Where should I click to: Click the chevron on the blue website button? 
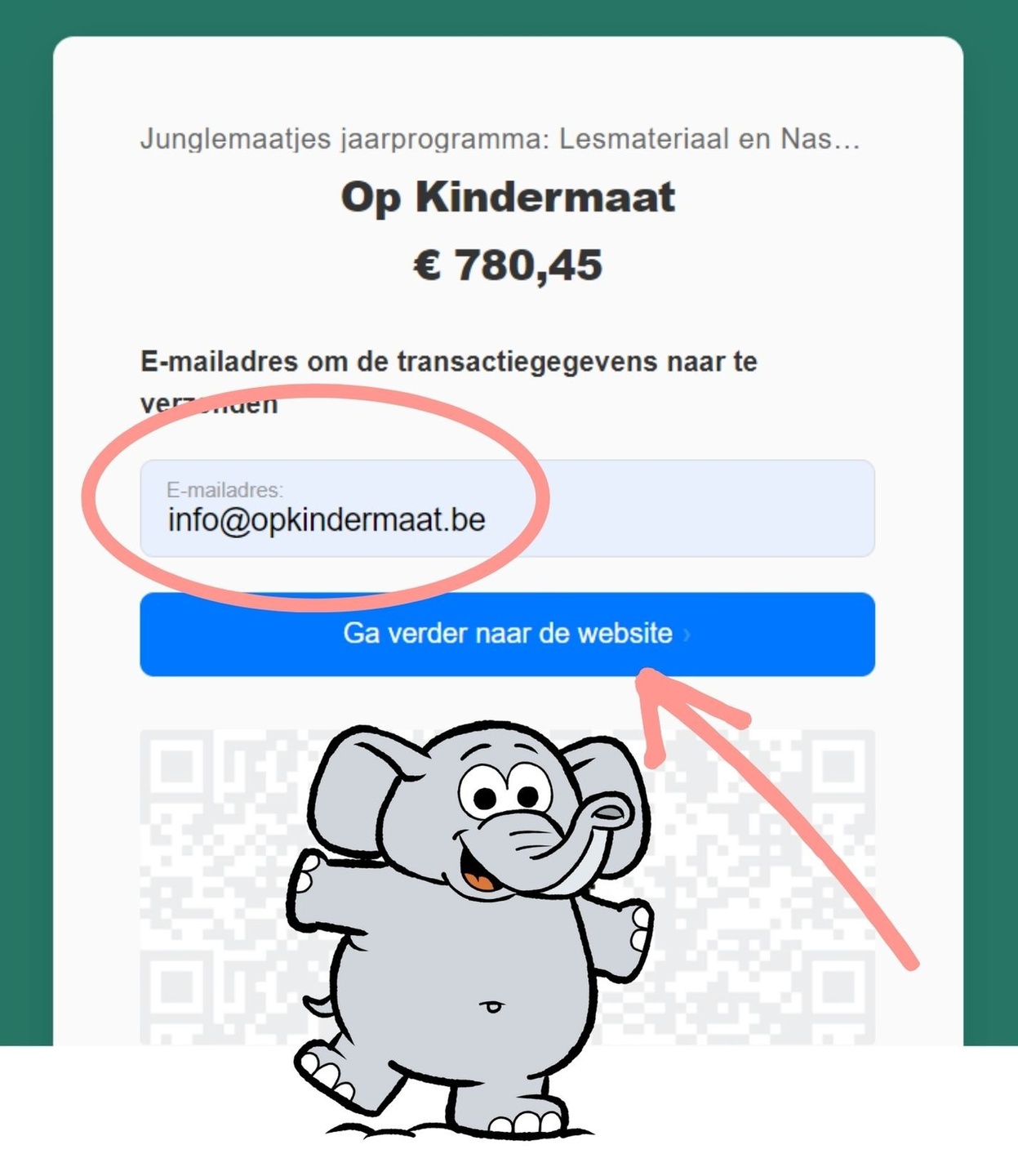687,635
